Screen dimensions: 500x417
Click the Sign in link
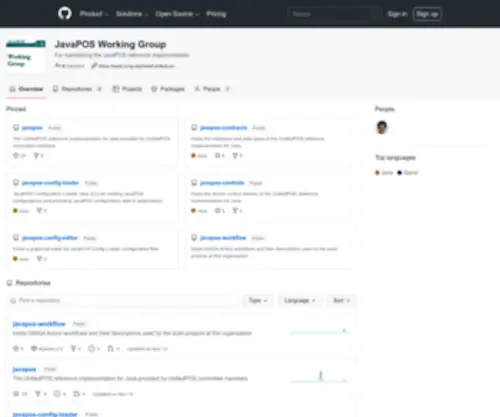click(397, 14)
